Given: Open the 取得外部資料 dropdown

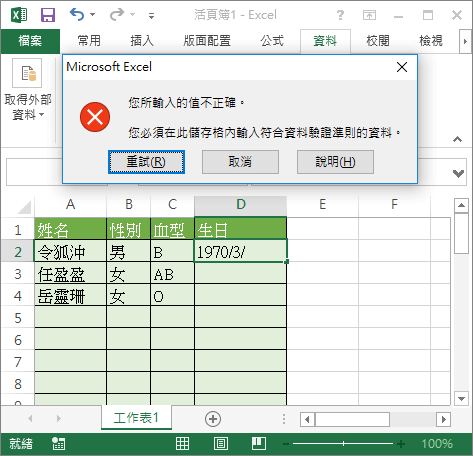Looking at the screenshot, I should 28,90.
